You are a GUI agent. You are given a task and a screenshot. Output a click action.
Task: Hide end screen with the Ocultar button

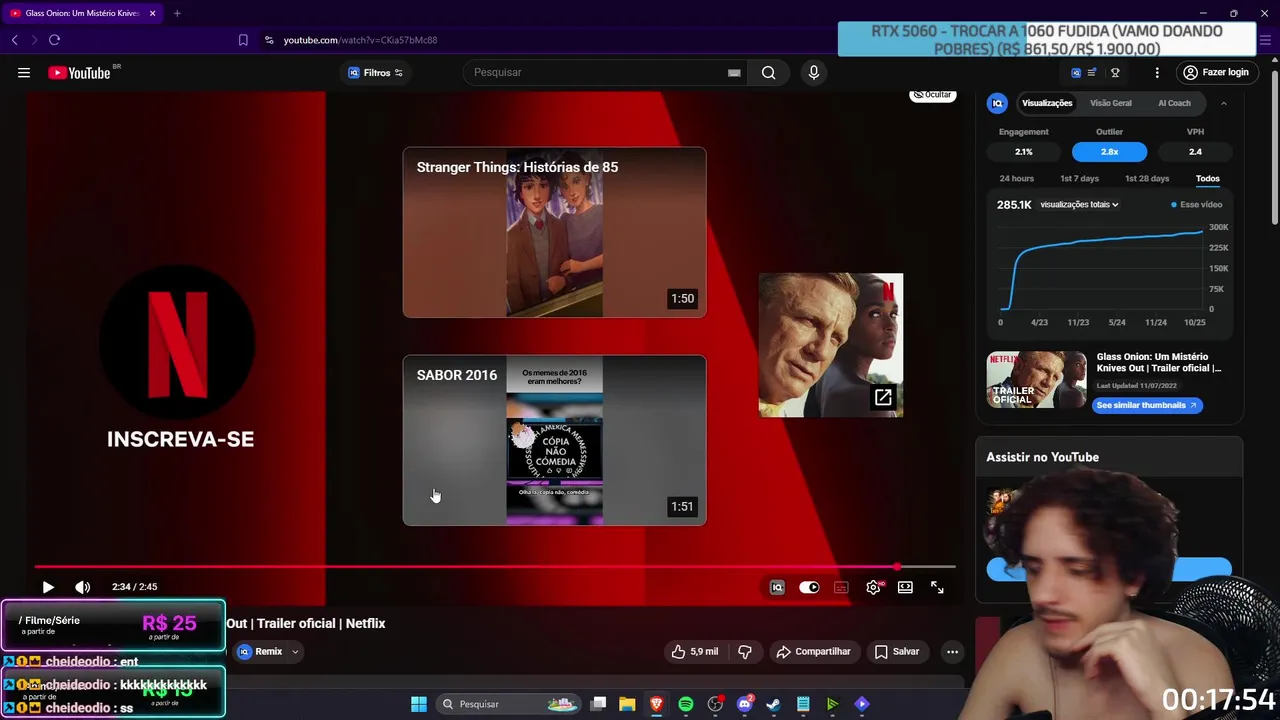(932, 95)
